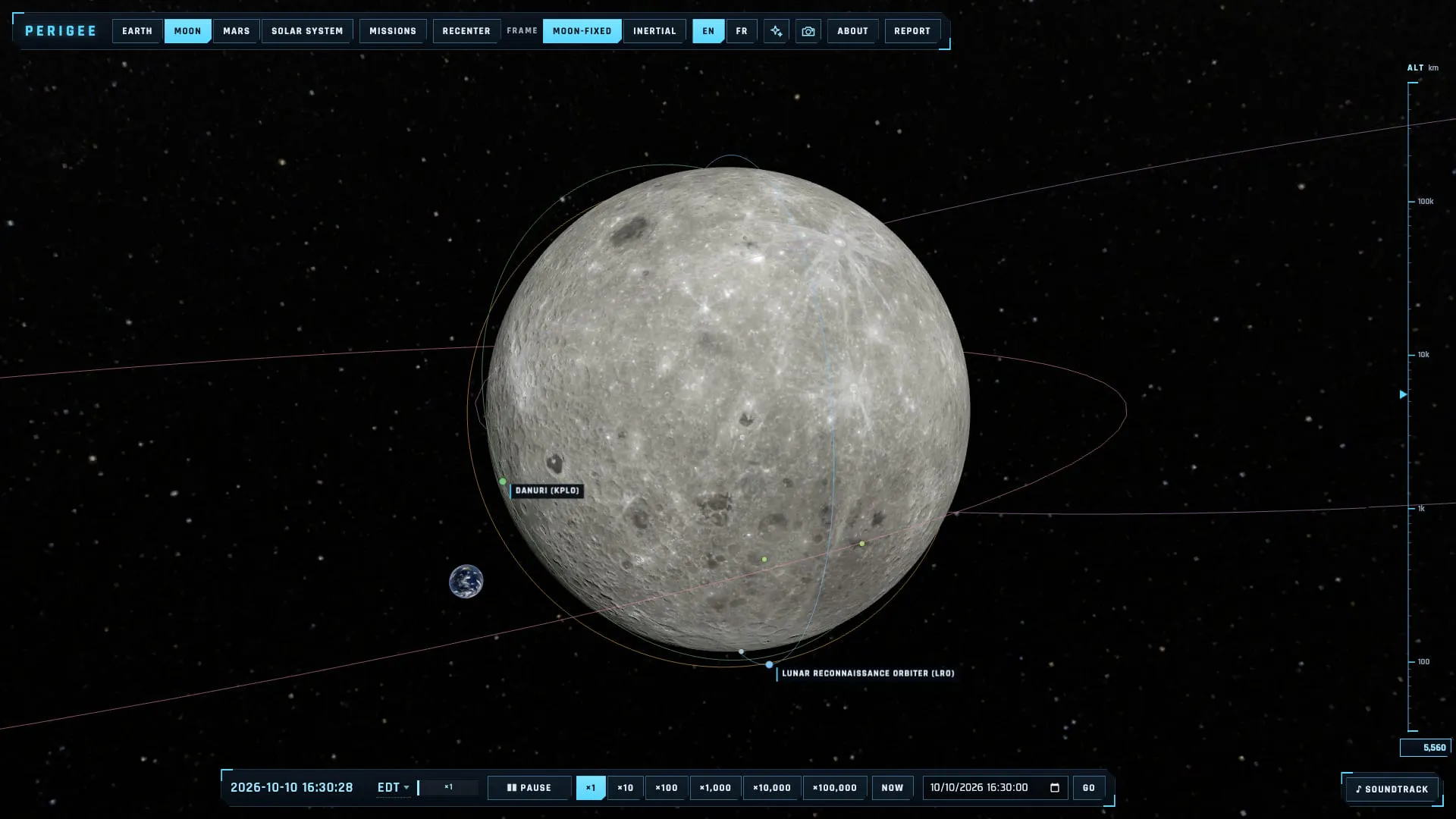
Task: Open the Missions menu
Action: click(393, 31)
